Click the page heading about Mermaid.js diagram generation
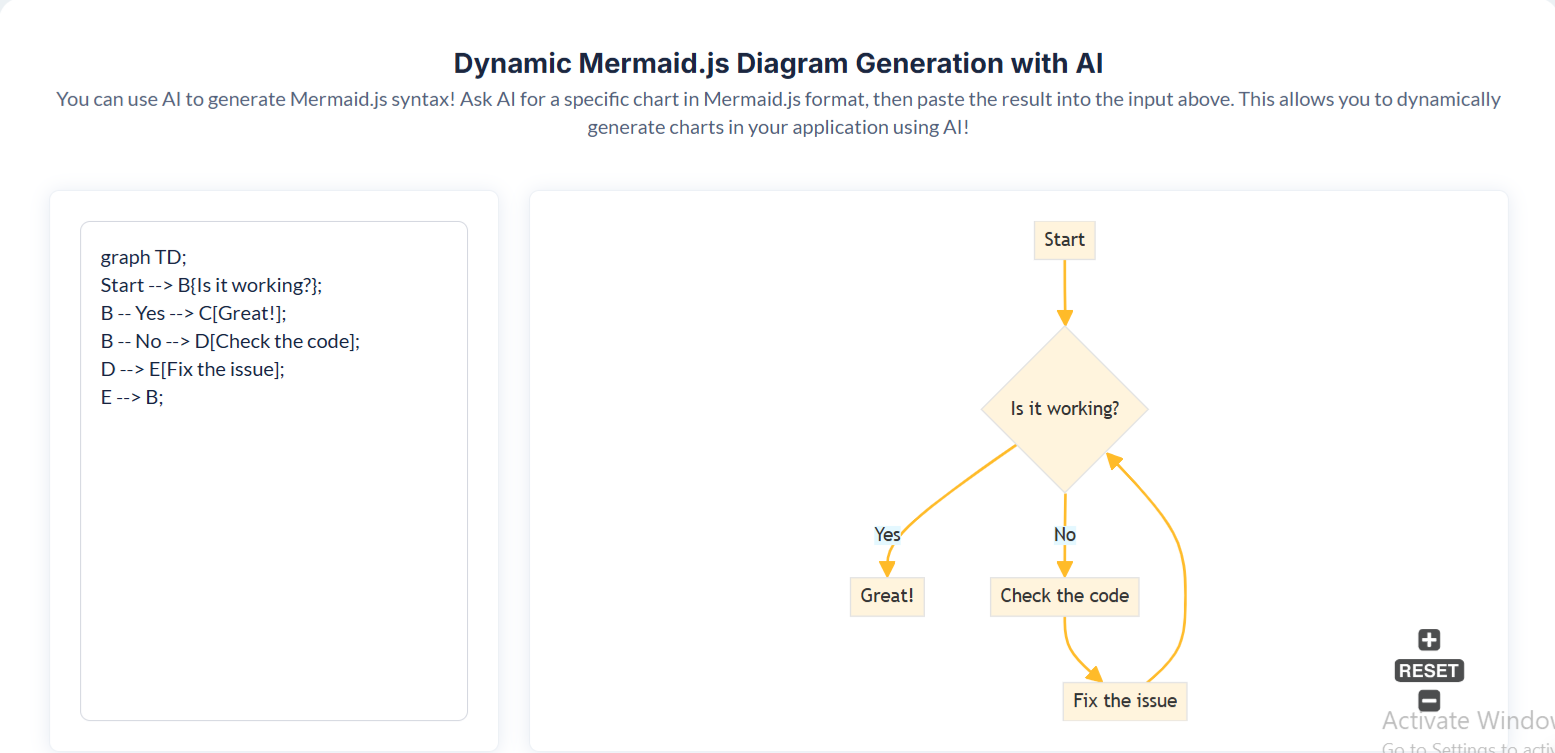 tap(778, 63)
